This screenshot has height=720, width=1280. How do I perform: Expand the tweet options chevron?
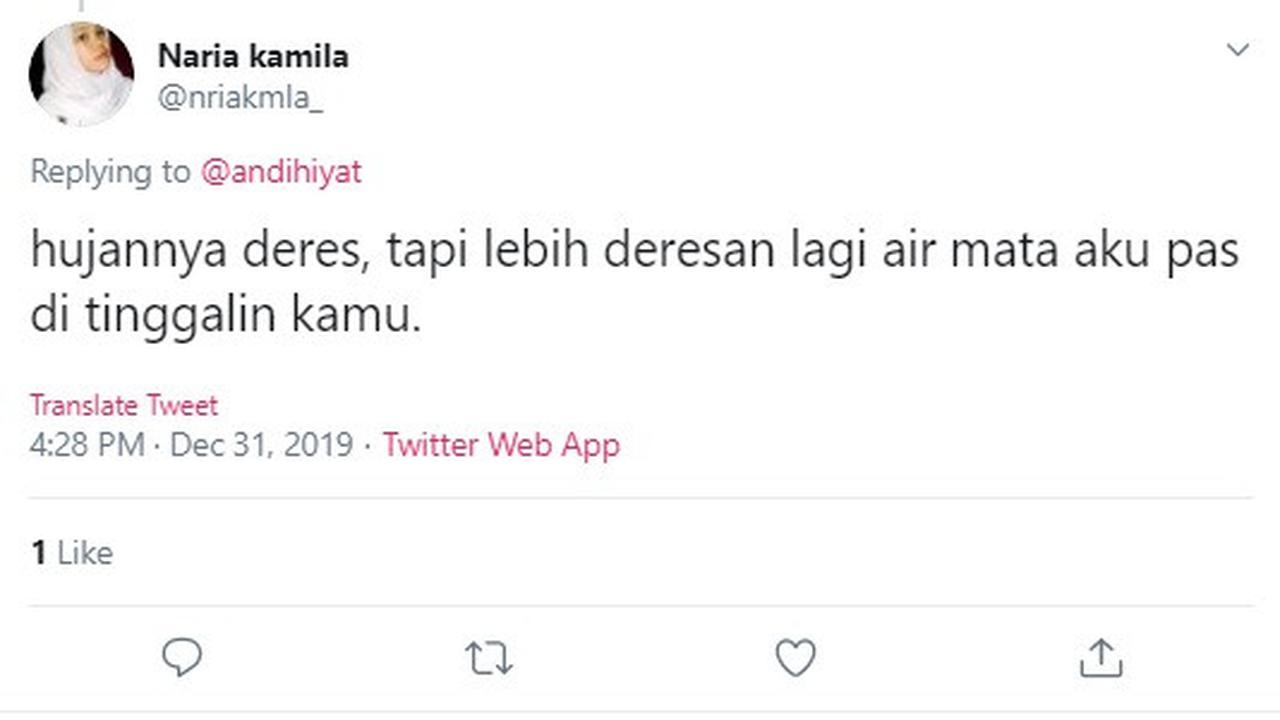(x=1238, y=50)
